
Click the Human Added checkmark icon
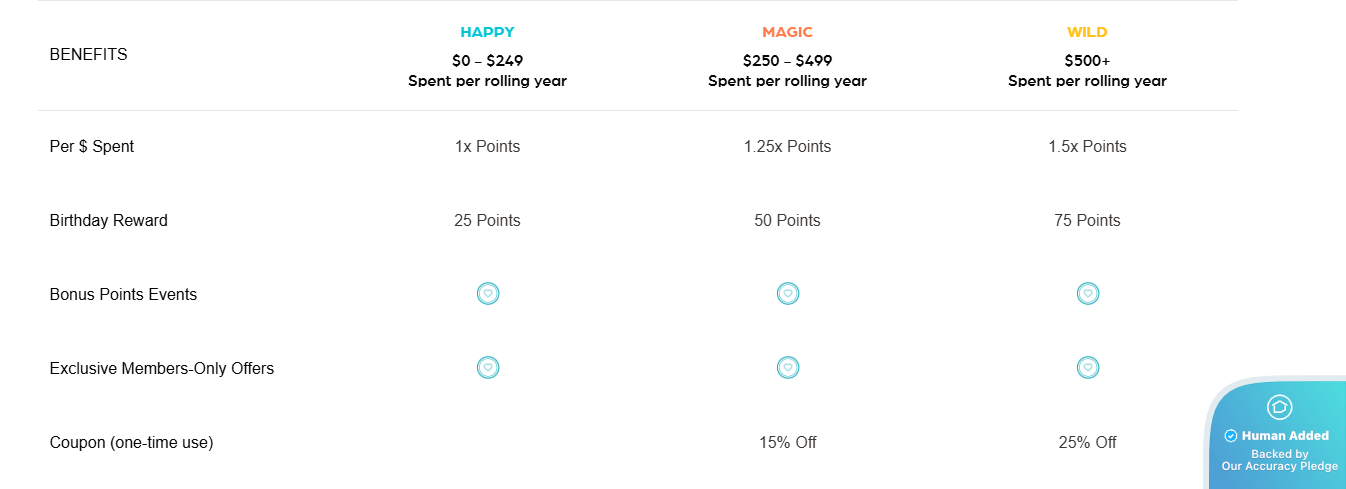(1231, 436)
